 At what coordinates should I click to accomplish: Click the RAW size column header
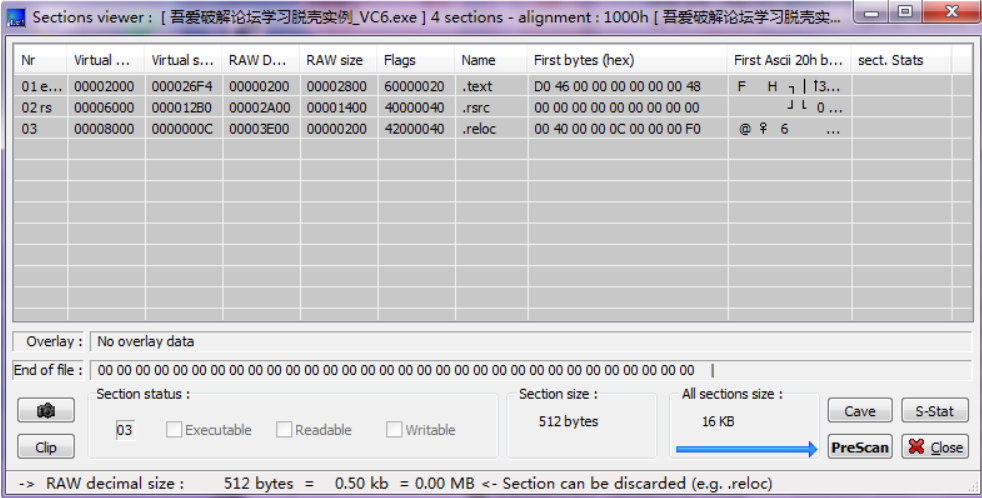point(335,60)
